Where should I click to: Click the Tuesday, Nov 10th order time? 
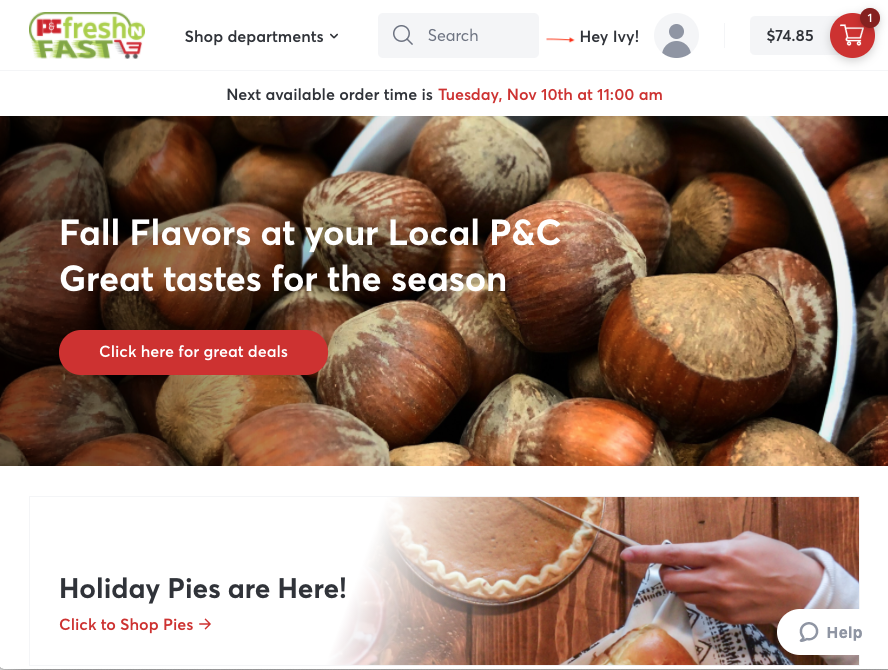550,95
